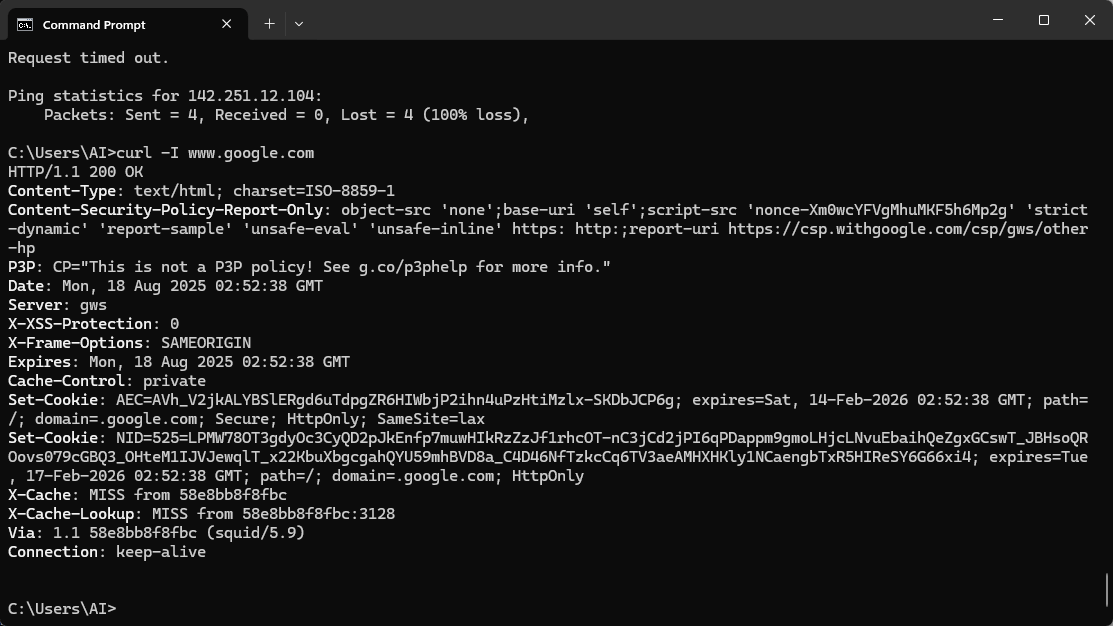Click the Server: gws header line
This screenshot has width=1113, height=626.
pos(57,305)
